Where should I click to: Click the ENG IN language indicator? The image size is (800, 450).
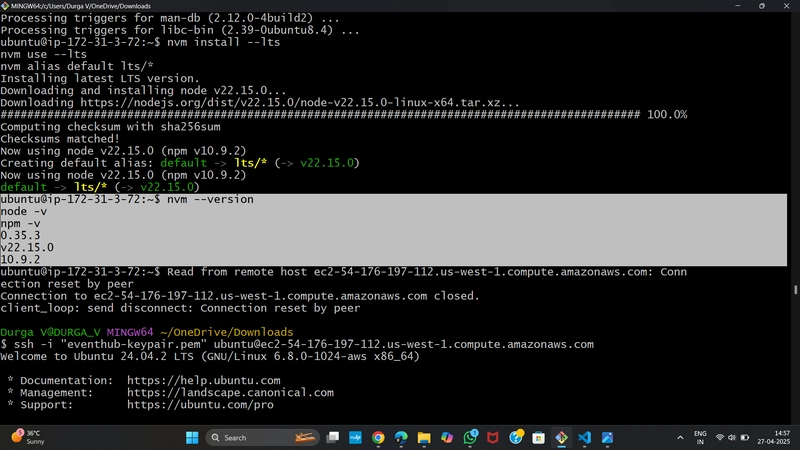pos(701,438)
